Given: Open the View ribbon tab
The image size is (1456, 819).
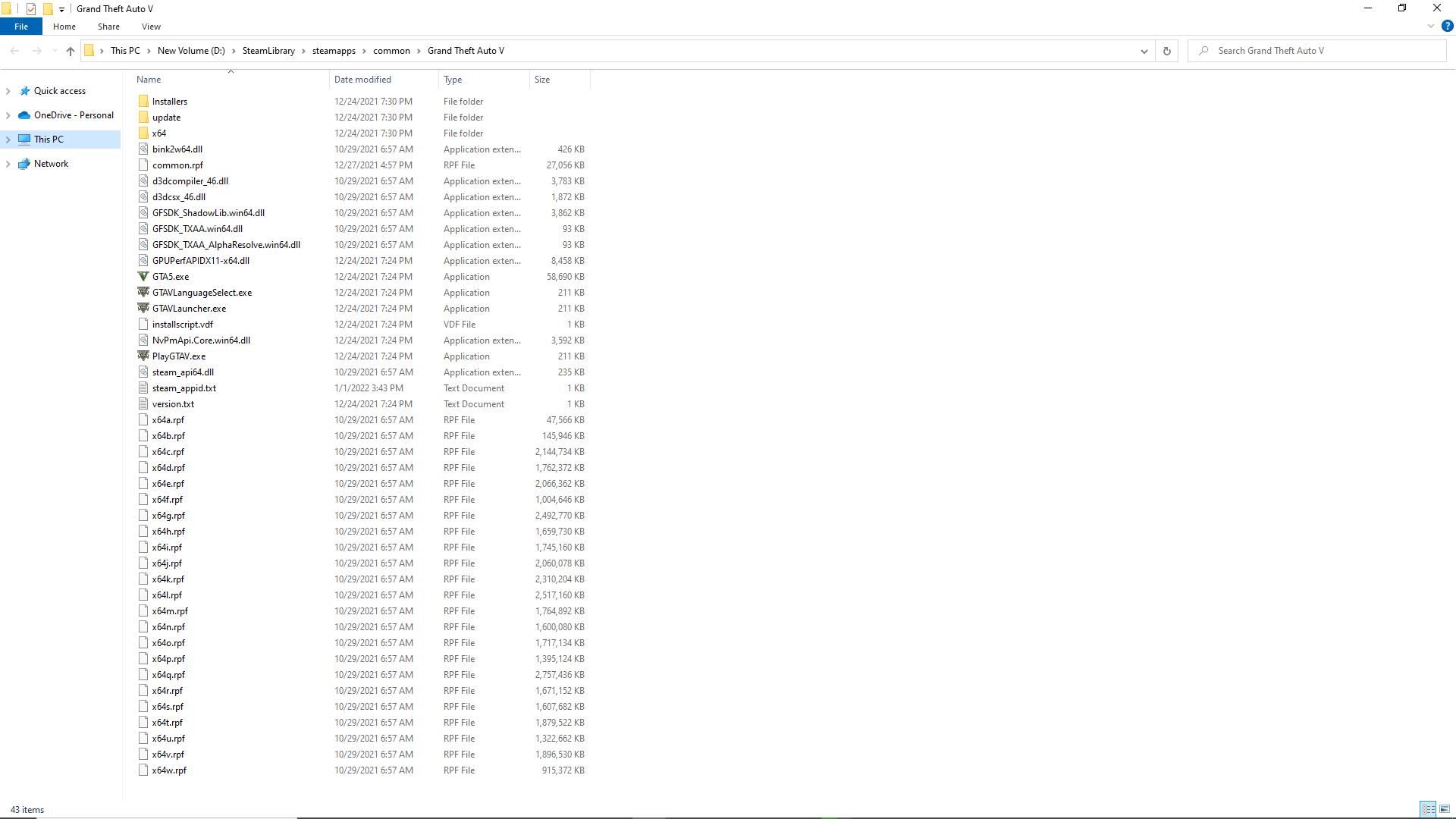Looking at the screenshot, I should [151, 27].
